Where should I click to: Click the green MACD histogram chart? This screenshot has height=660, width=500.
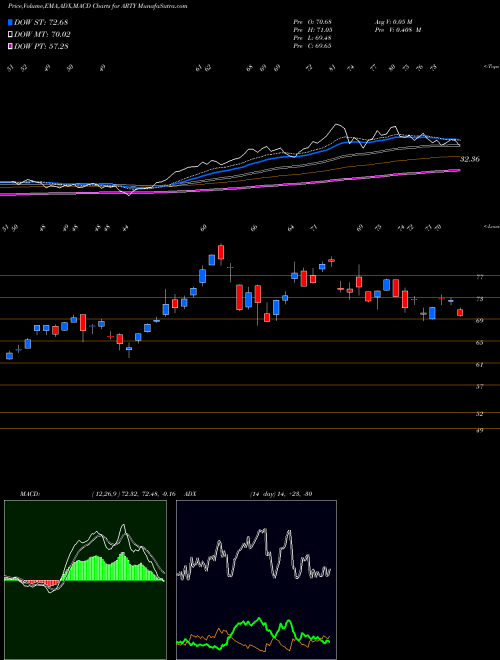tap(85, 580)
